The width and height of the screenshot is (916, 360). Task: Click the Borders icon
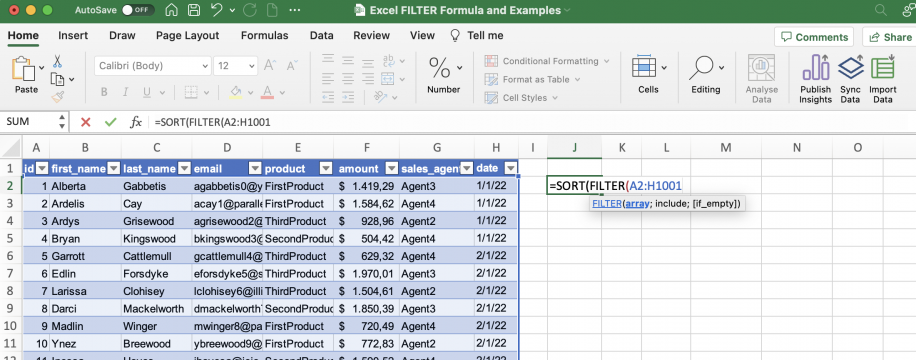[x=190, y=92]
